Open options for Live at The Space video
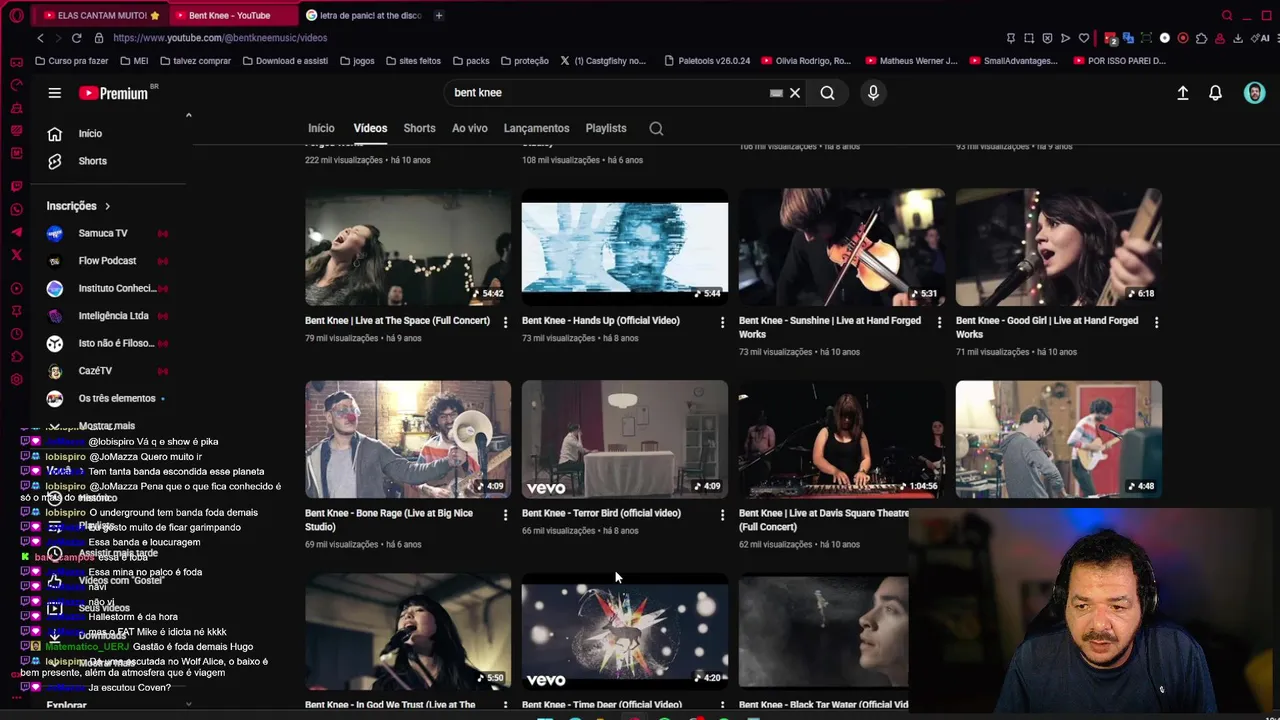This screenshot has width=1280, height=720. (505, 322)
